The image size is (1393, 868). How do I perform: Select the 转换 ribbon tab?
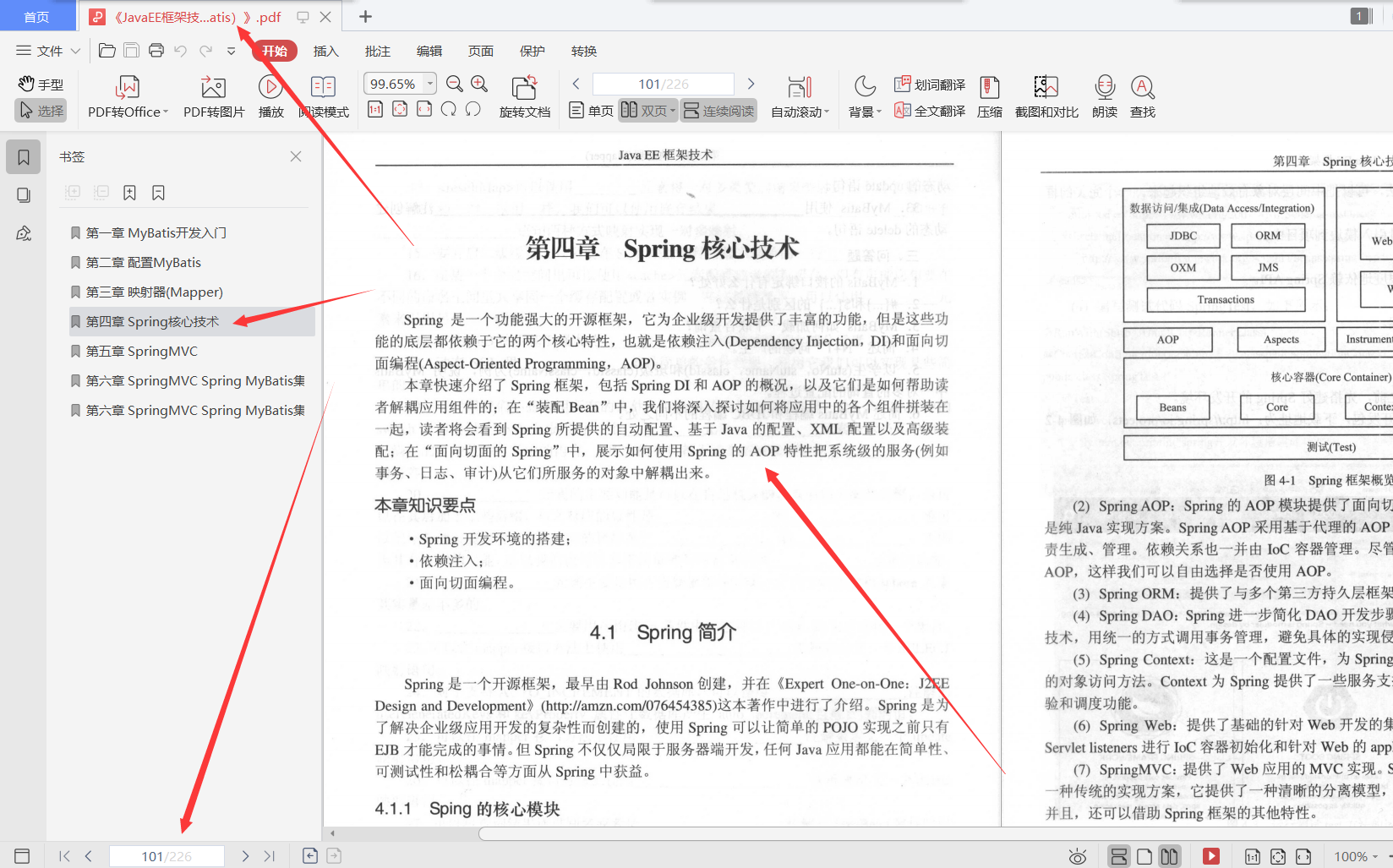pos(584,51)
